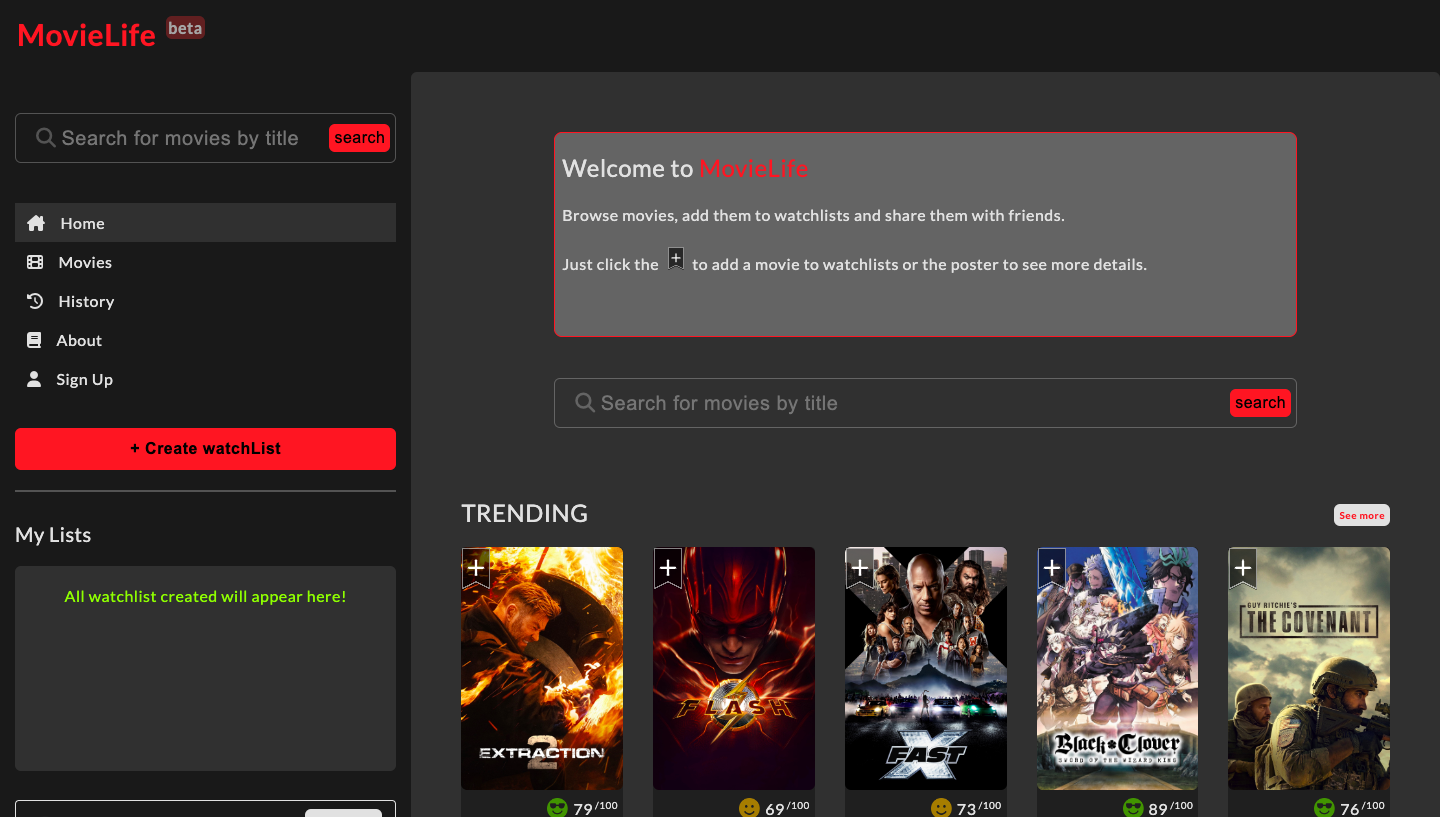Open the Fast X poster

pyautogui.click(x=926, y=668)
